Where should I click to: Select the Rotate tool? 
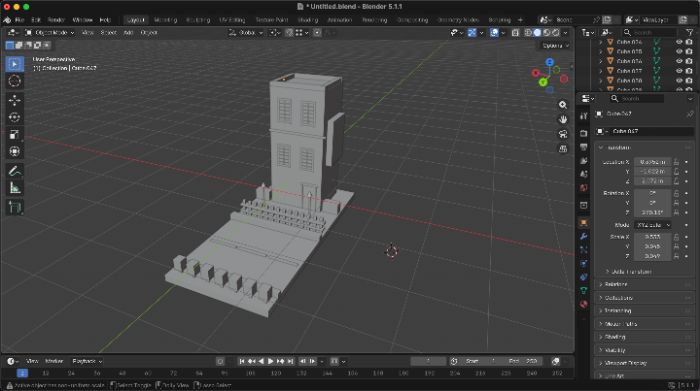click(14, 117)
